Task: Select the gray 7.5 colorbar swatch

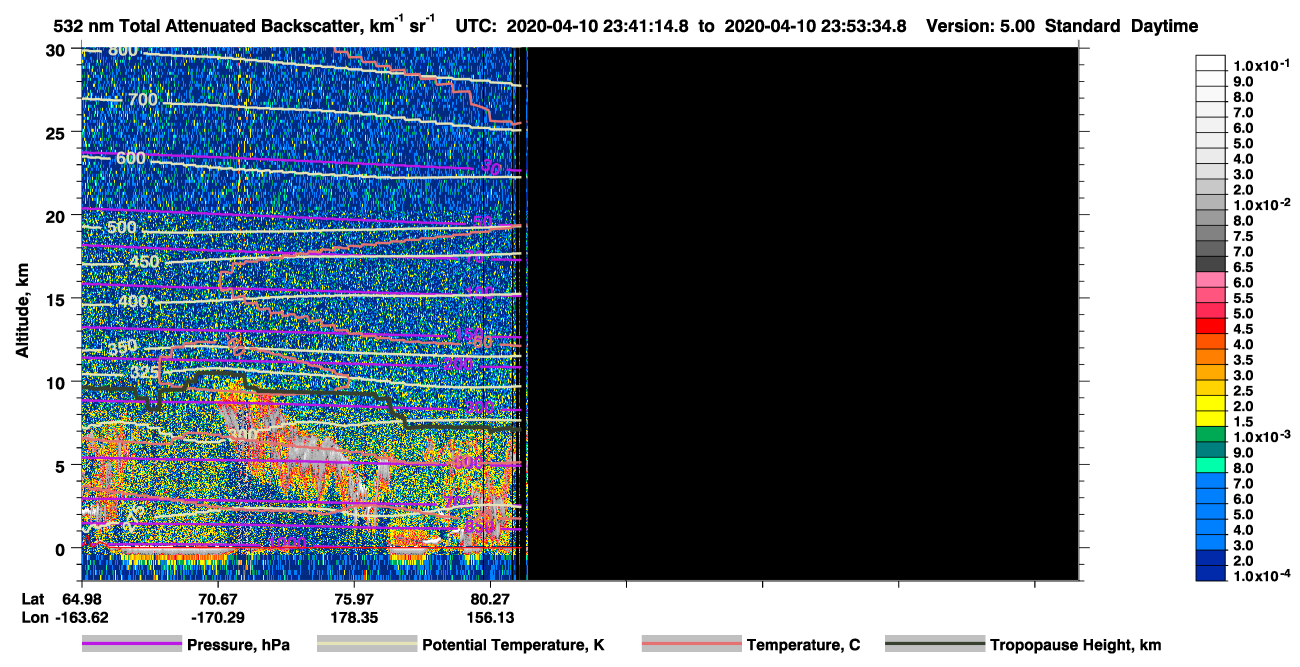Action: pyautogui.click(x=1211, y=235)
